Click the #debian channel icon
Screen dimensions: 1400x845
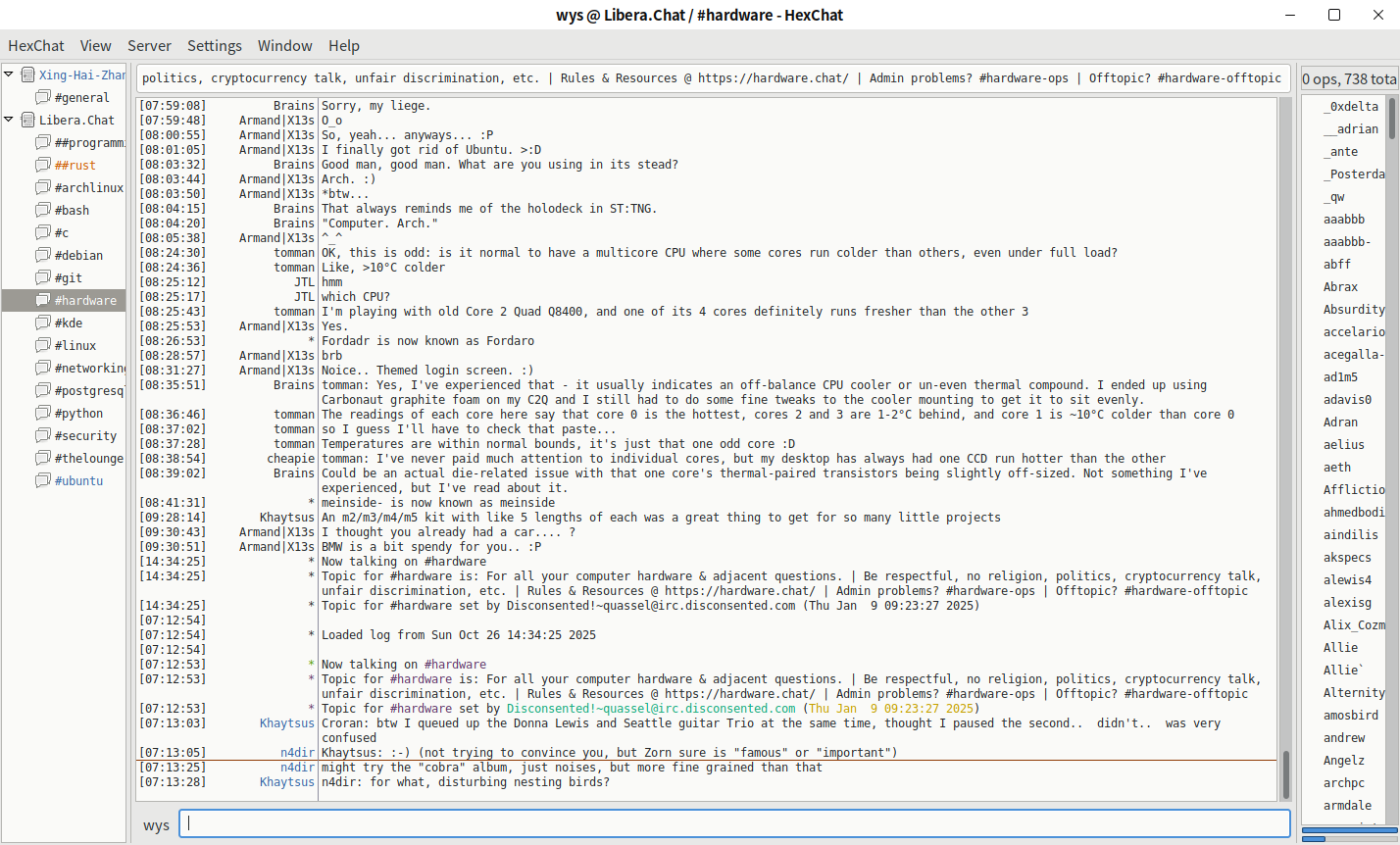[x=43, y=256]
